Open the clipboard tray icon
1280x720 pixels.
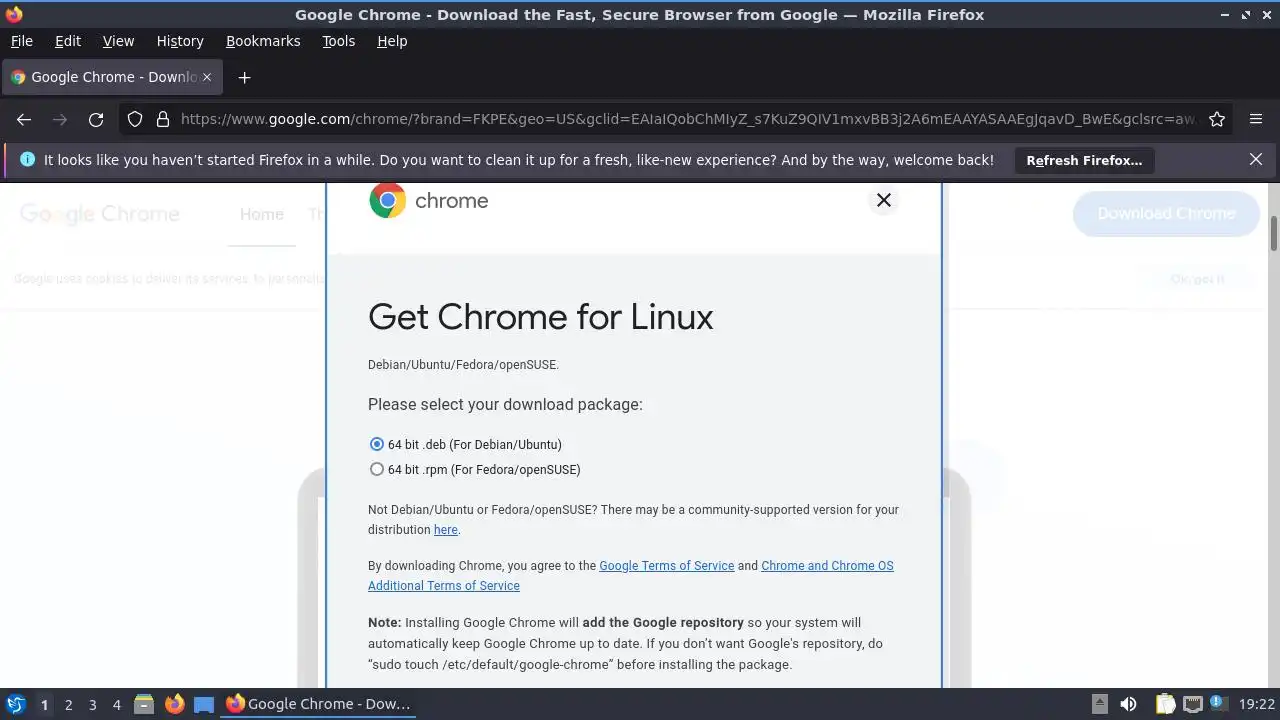1165,704
